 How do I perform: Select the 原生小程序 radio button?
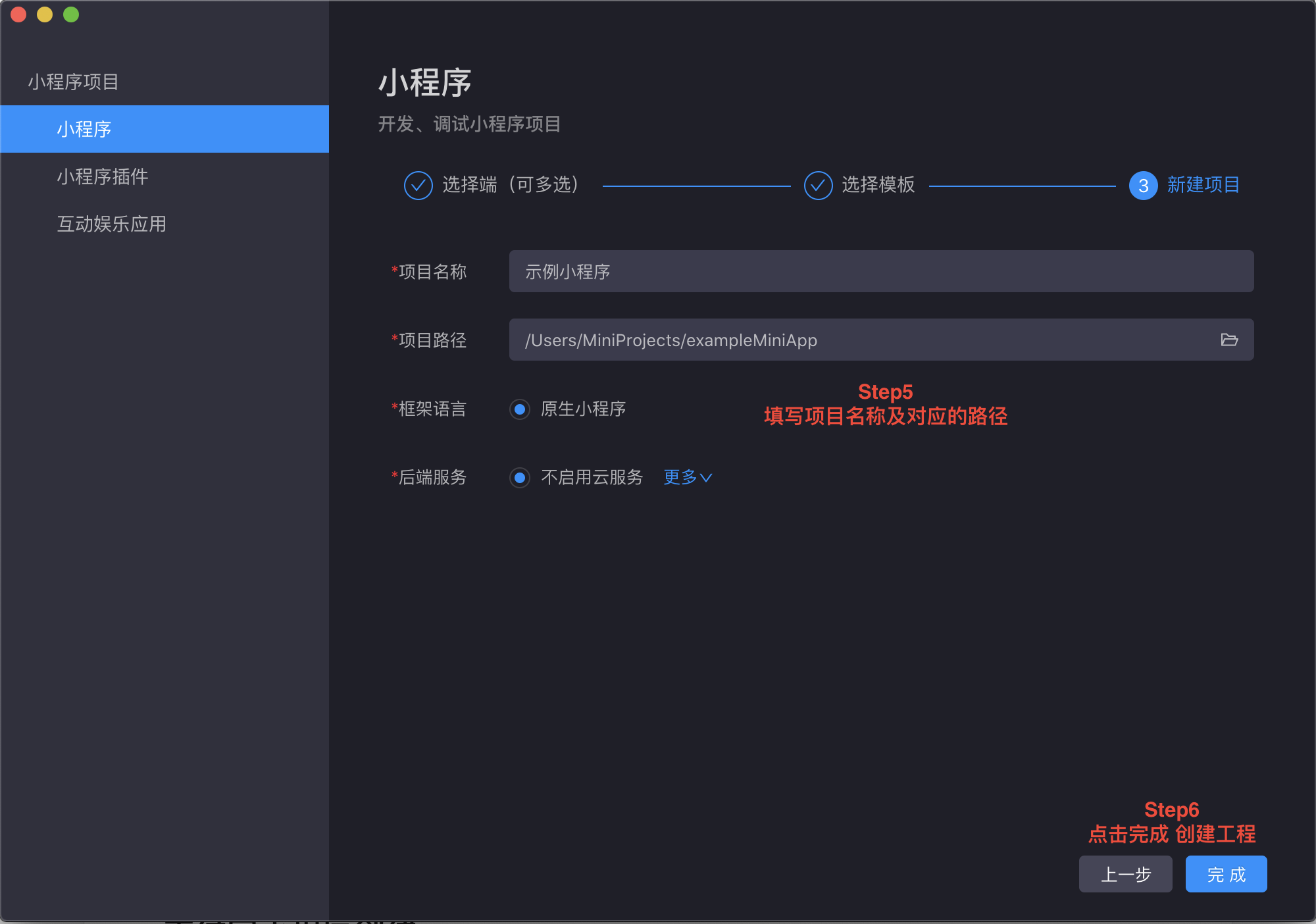[520, 409]
